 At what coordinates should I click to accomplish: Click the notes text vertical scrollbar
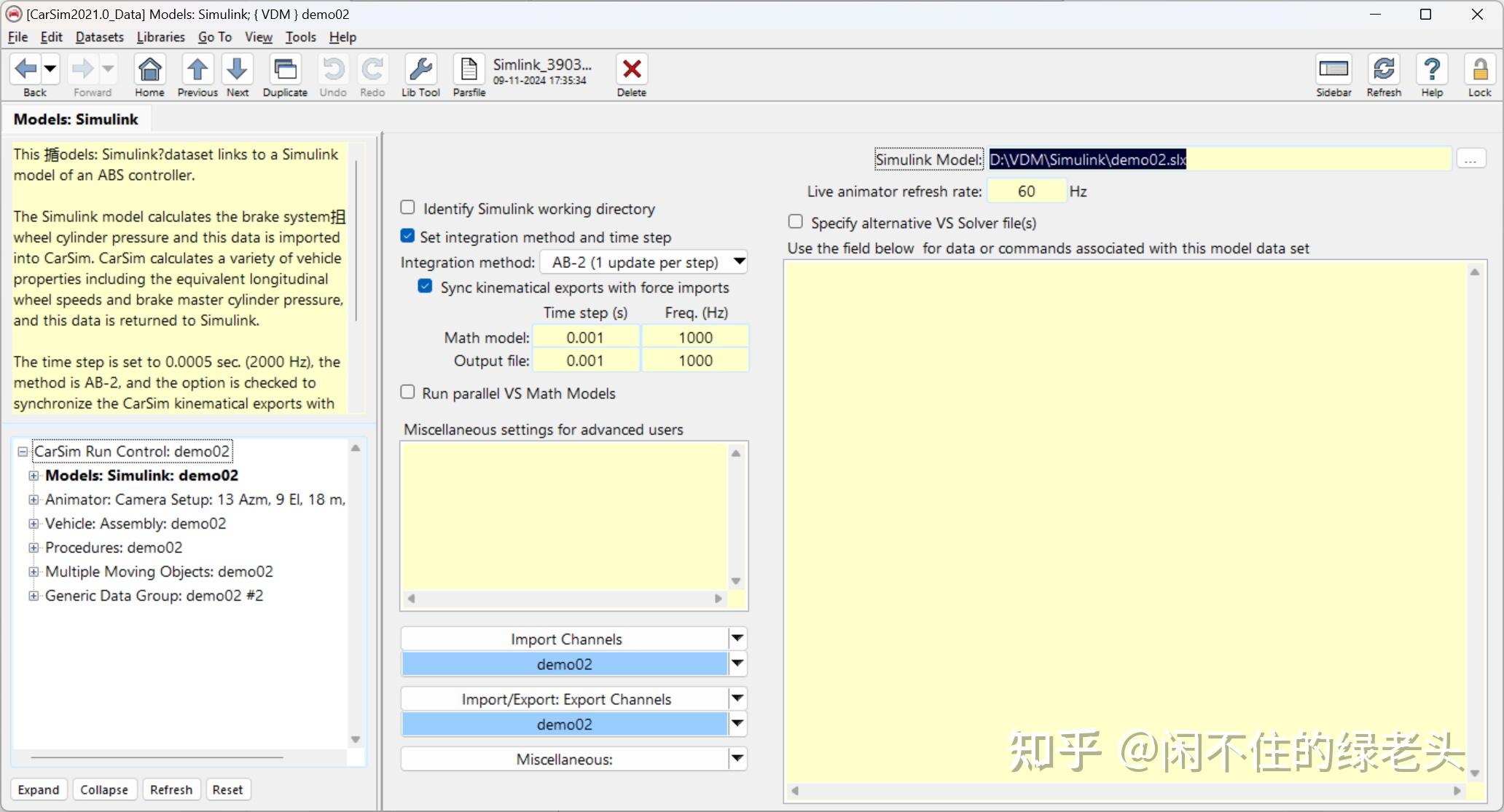pyautogui.click(x=356, y=240)
